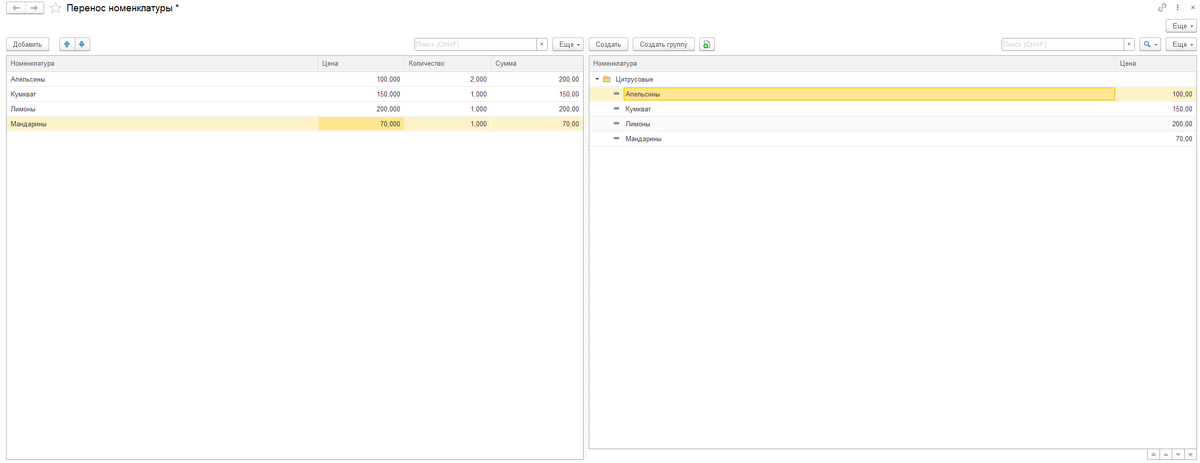
Task: Select Кумкват in the right tree
Action: (894, 109)
